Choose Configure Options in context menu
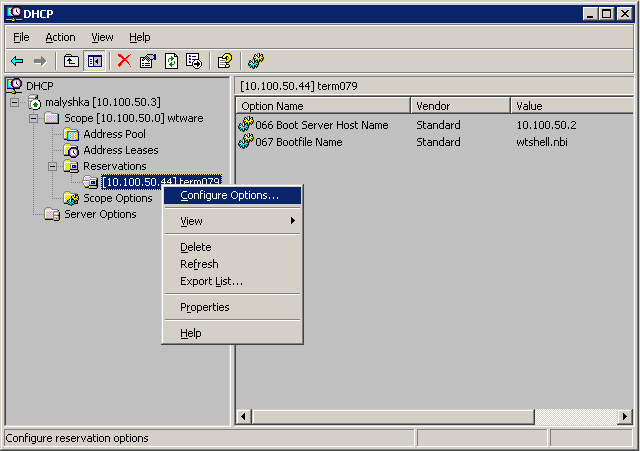The height and width of the screenshot is (451, 640). (229, 195)
